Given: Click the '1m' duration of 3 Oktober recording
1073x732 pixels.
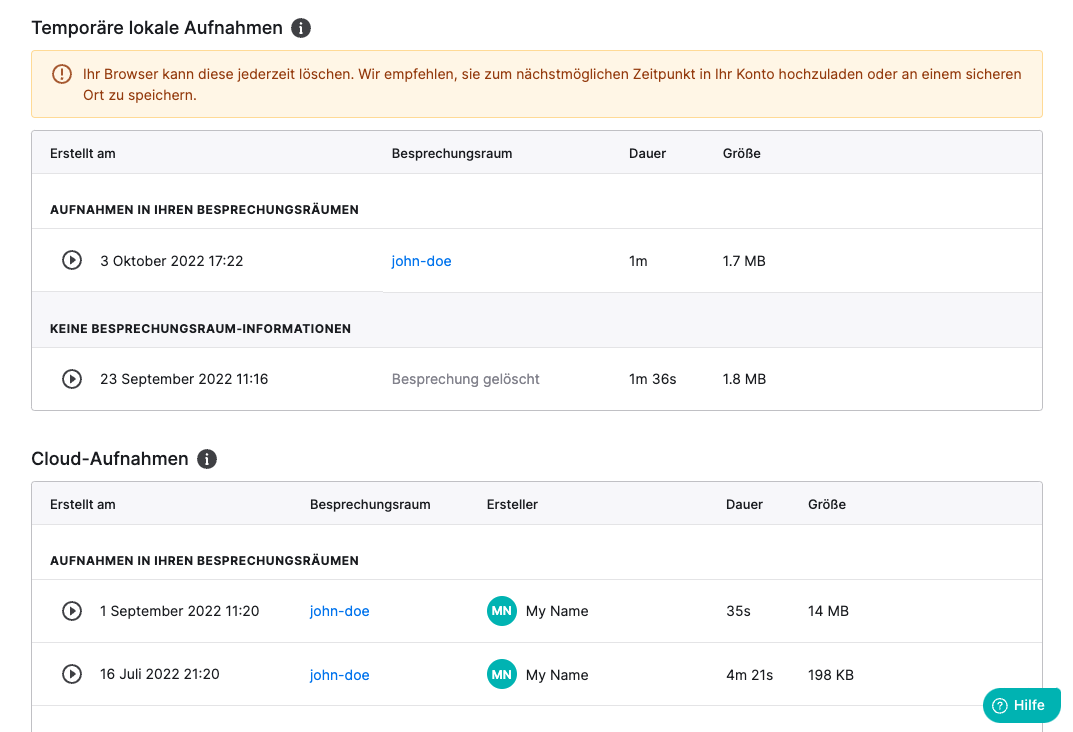Looking at the screenshot, I should 638,261.
